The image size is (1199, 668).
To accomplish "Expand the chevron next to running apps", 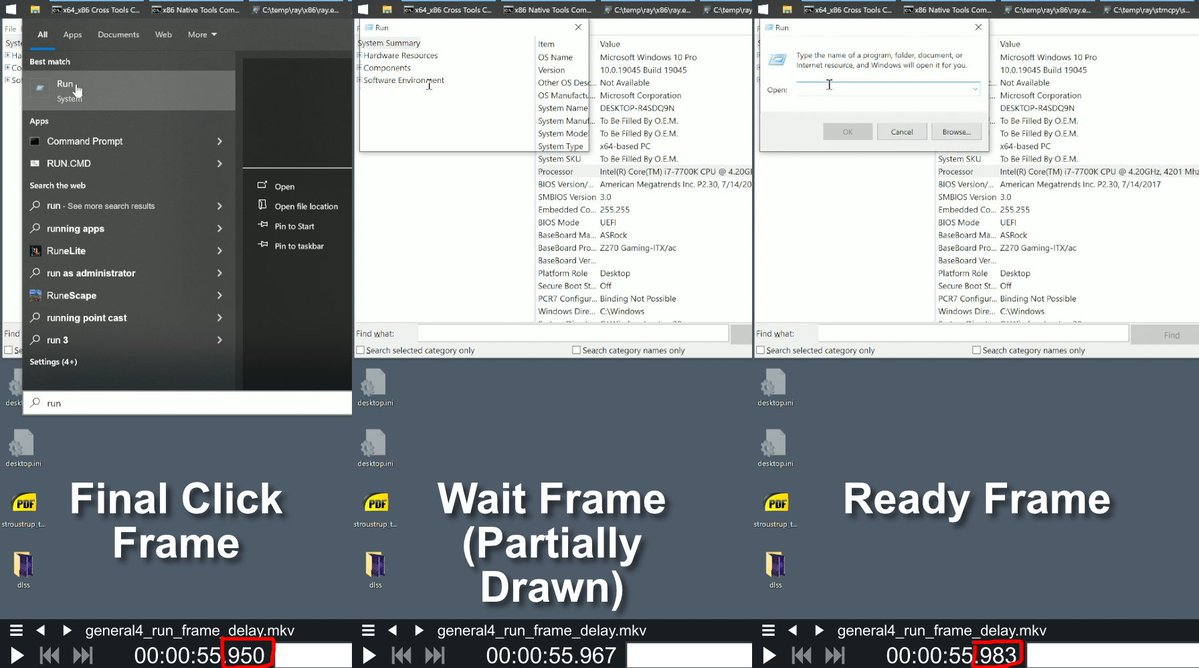I will [x=219, y=229].
